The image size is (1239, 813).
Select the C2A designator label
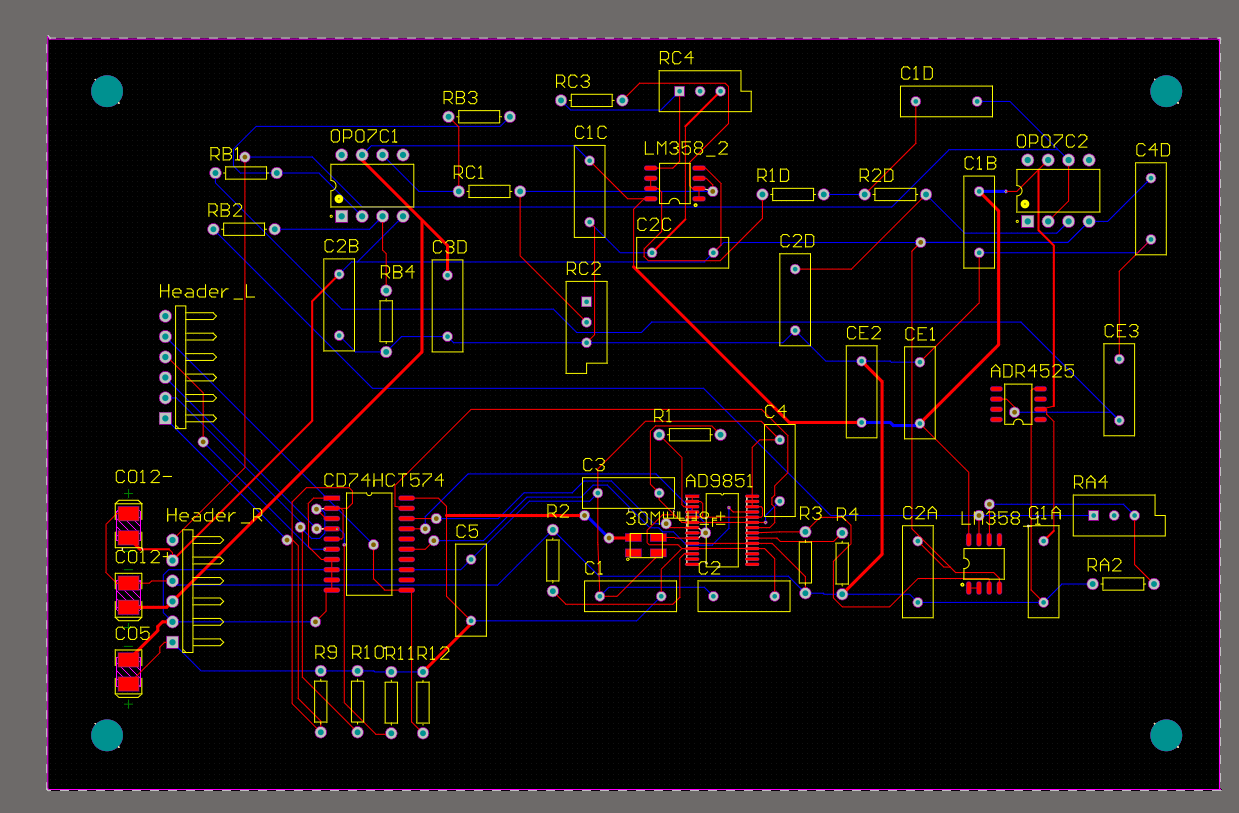click(920, 513)
